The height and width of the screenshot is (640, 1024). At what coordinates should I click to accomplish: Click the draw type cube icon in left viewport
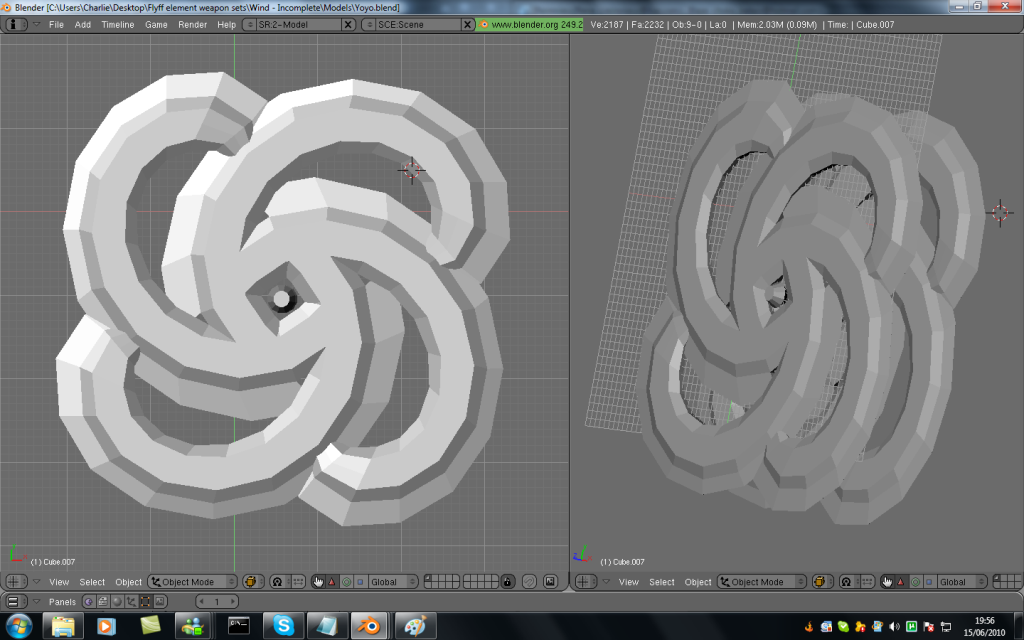tap(251, 582)
